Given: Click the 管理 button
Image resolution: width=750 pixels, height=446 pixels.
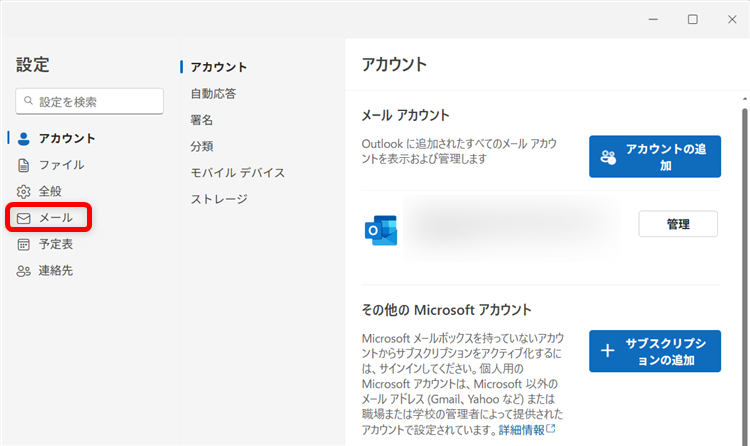Looking at the screenshot, I should 678,223.
